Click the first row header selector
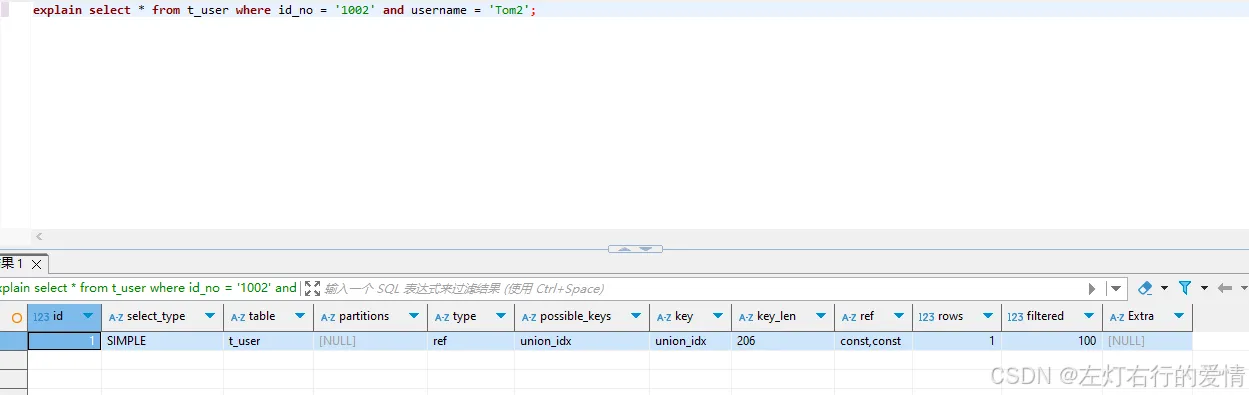Viewport: 1249px width, 395px height. 13,341
